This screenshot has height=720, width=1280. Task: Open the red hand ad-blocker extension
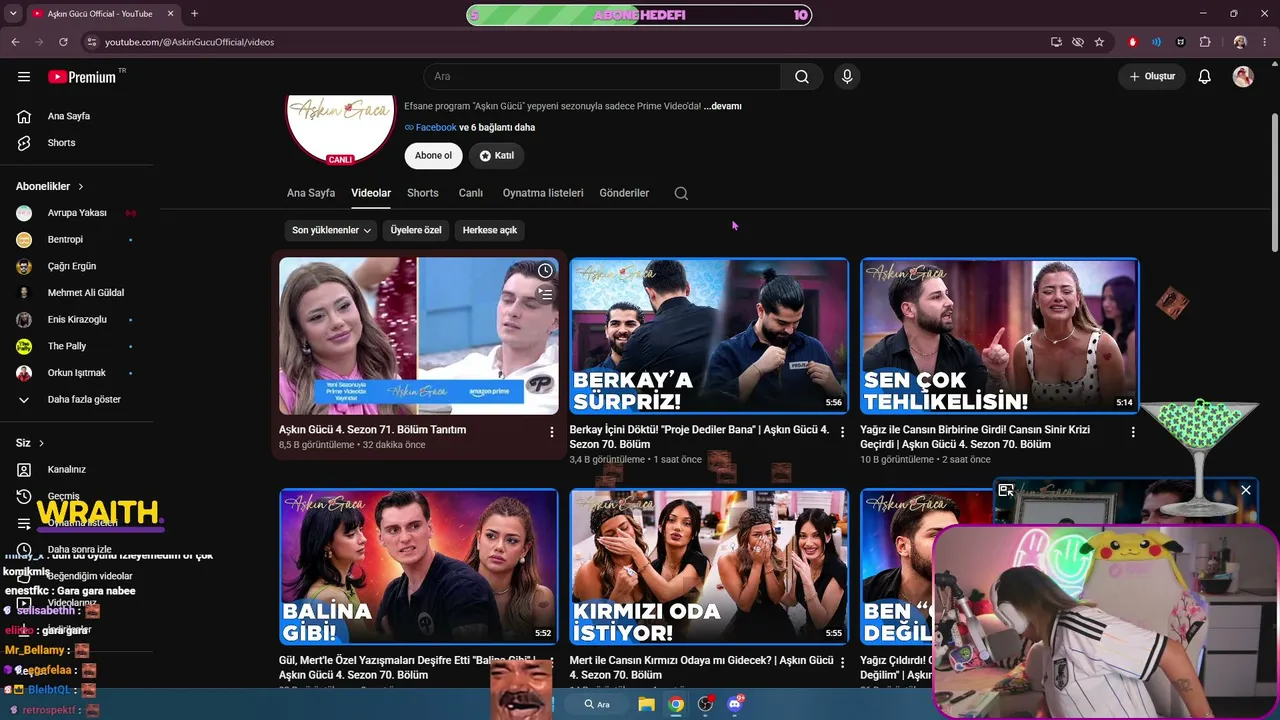[1132, 42]
